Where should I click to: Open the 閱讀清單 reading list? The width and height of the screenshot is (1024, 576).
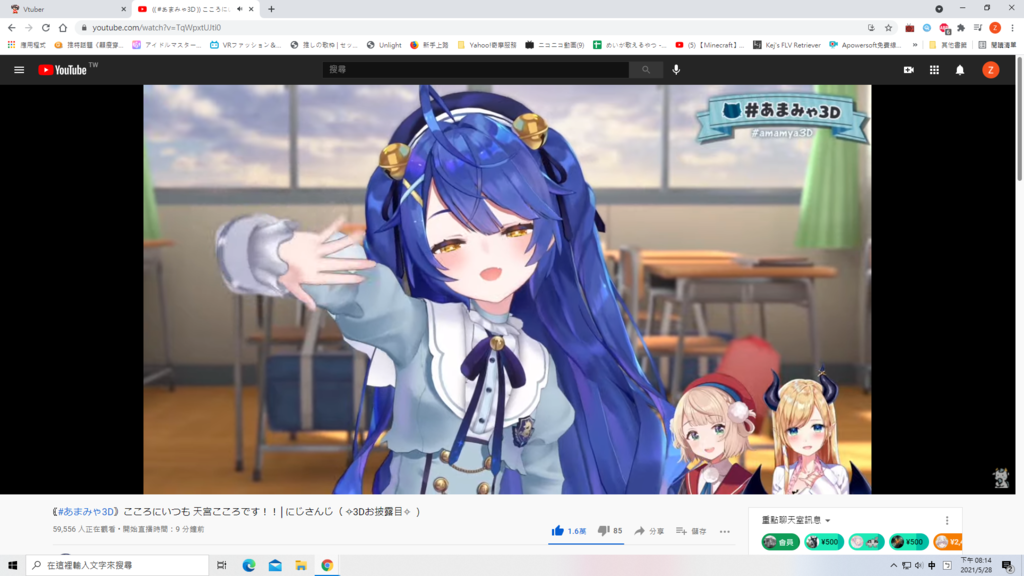point(997,45)
